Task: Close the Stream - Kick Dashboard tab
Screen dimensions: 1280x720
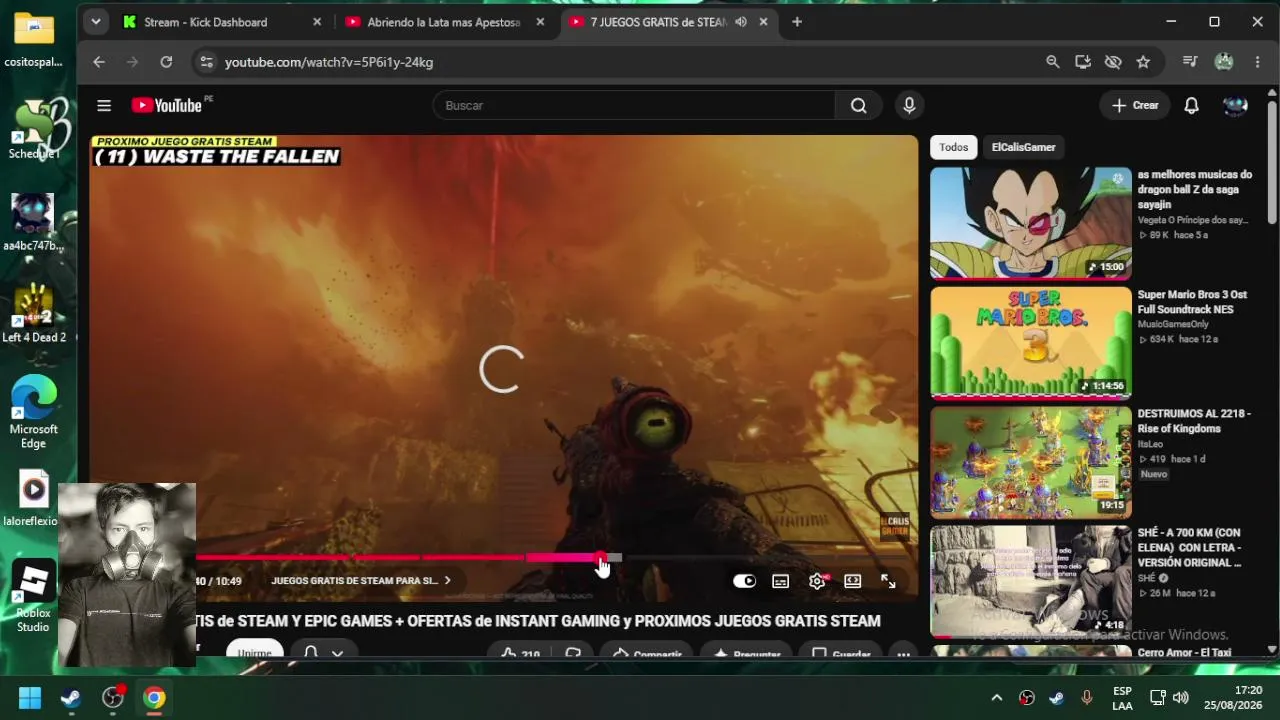Action: (317, 22)
